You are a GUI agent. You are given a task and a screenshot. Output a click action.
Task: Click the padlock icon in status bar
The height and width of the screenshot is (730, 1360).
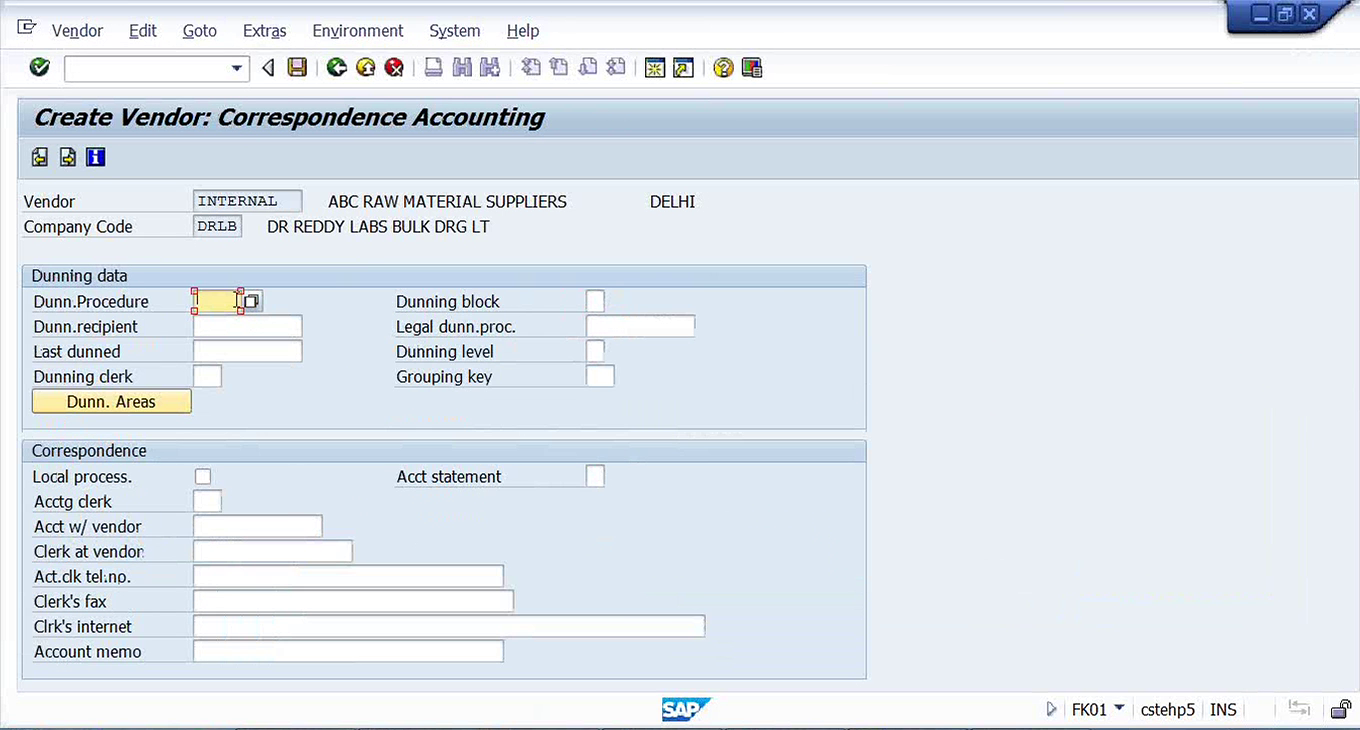[x=1341, y=709]
